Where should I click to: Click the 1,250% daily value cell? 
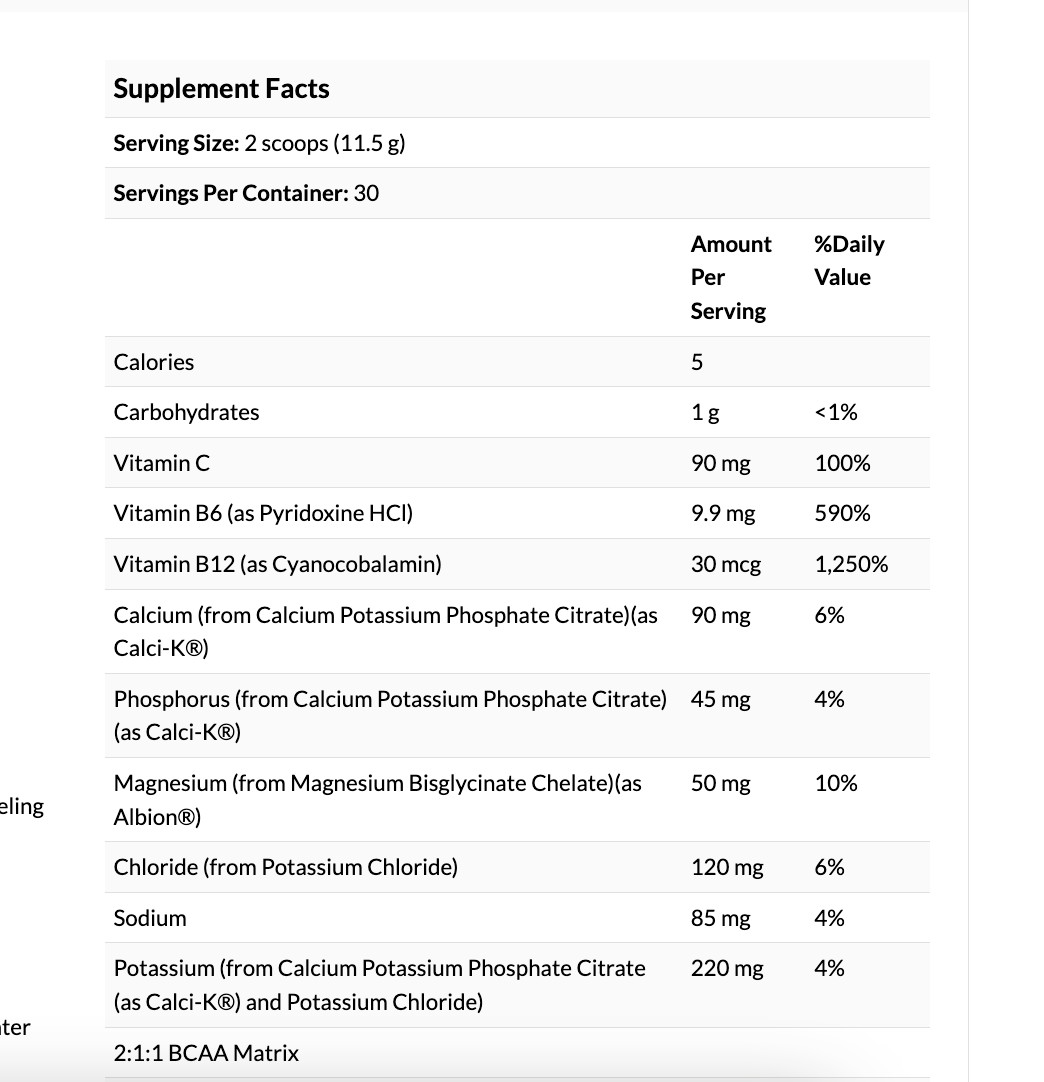(x=851, y=564)
